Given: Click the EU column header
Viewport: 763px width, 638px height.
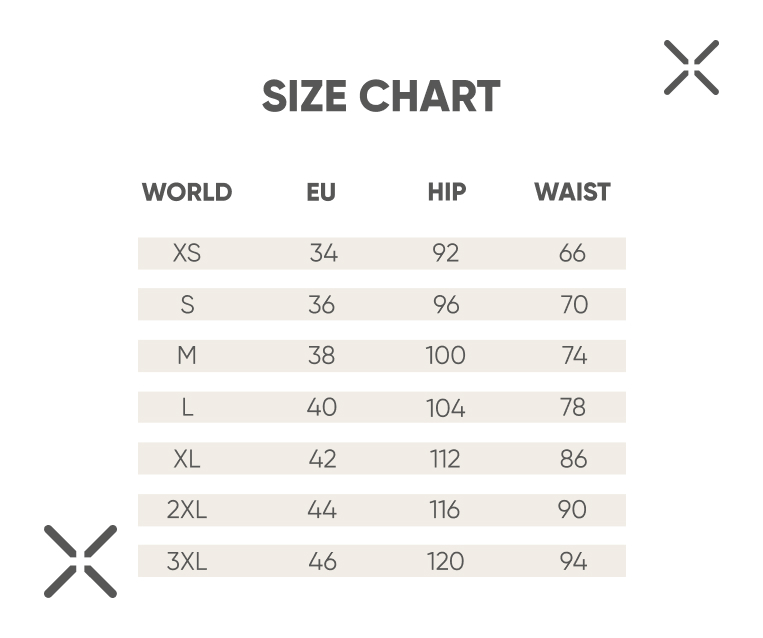Looking at the screenshot, I should pyautogui.click(x=321, y=192).
